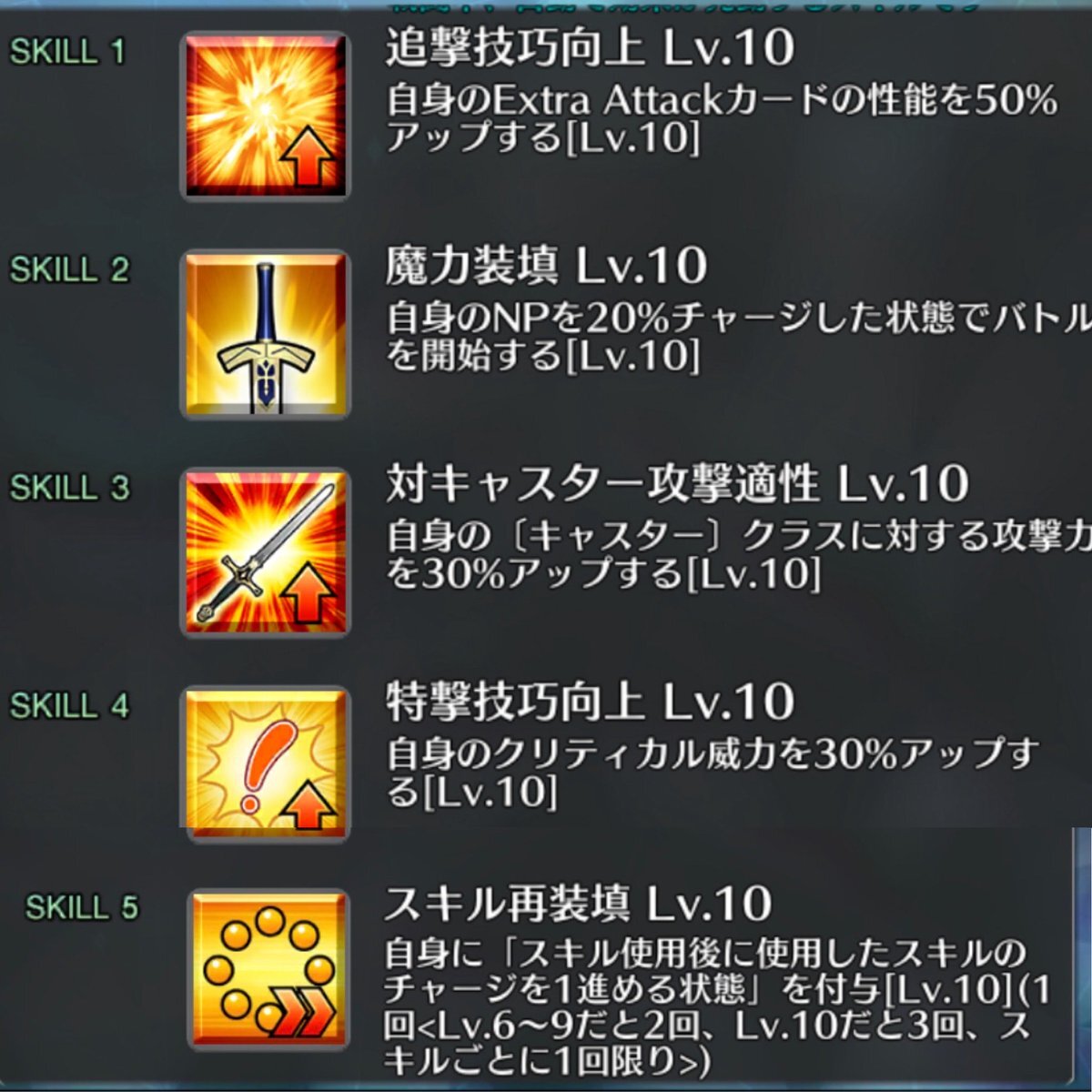This screenshot has height=1092, width=1092.
Task: Open the Extra Attack 50% description text
Action: pyautogui.click(x=722, y=119)
